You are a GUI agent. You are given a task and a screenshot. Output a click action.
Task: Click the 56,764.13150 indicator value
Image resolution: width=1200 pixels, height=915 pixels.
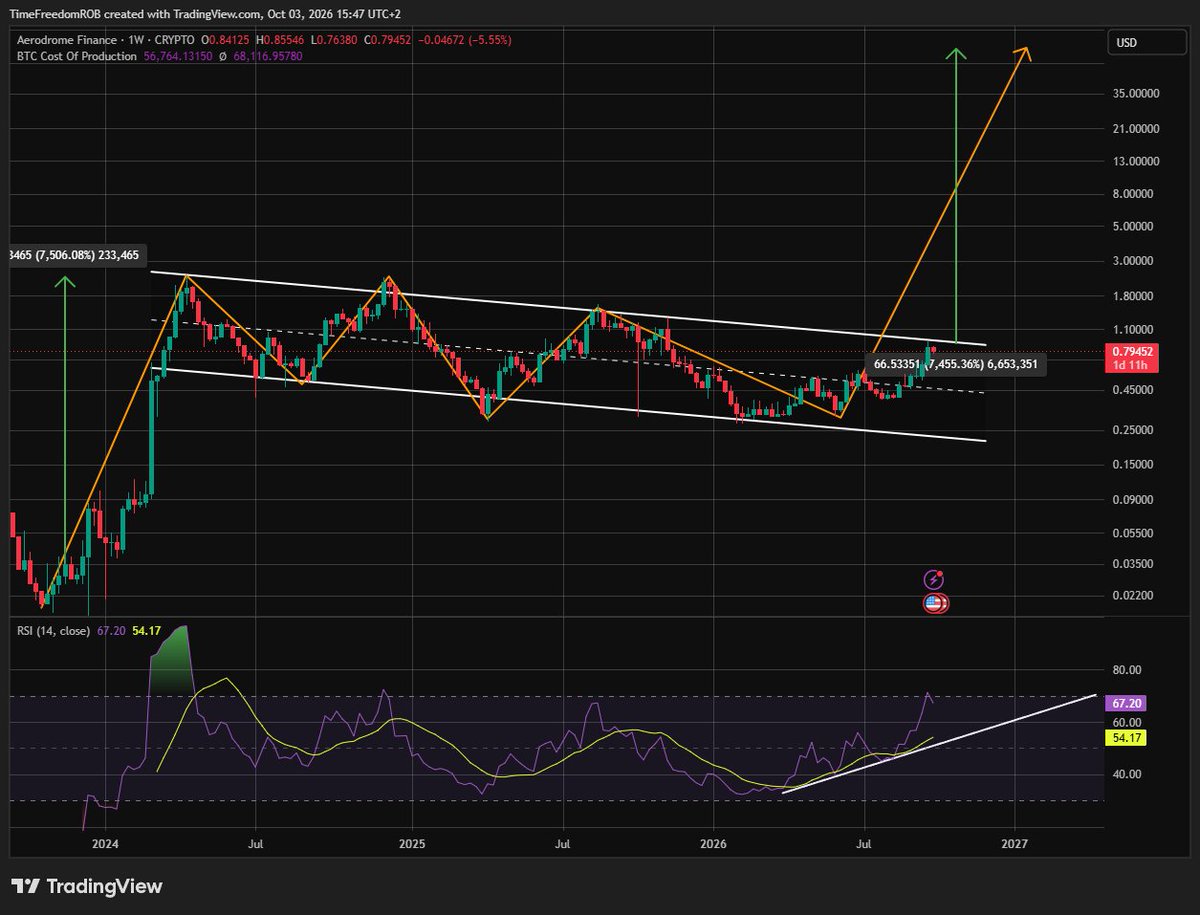pos(176,56)
